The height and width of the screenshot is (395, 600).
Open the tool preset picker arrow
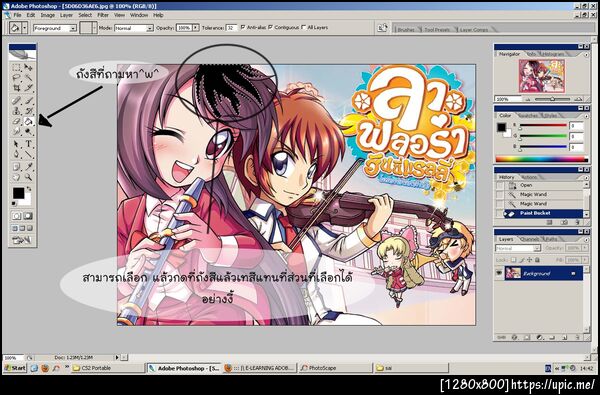tap(25, 28)
